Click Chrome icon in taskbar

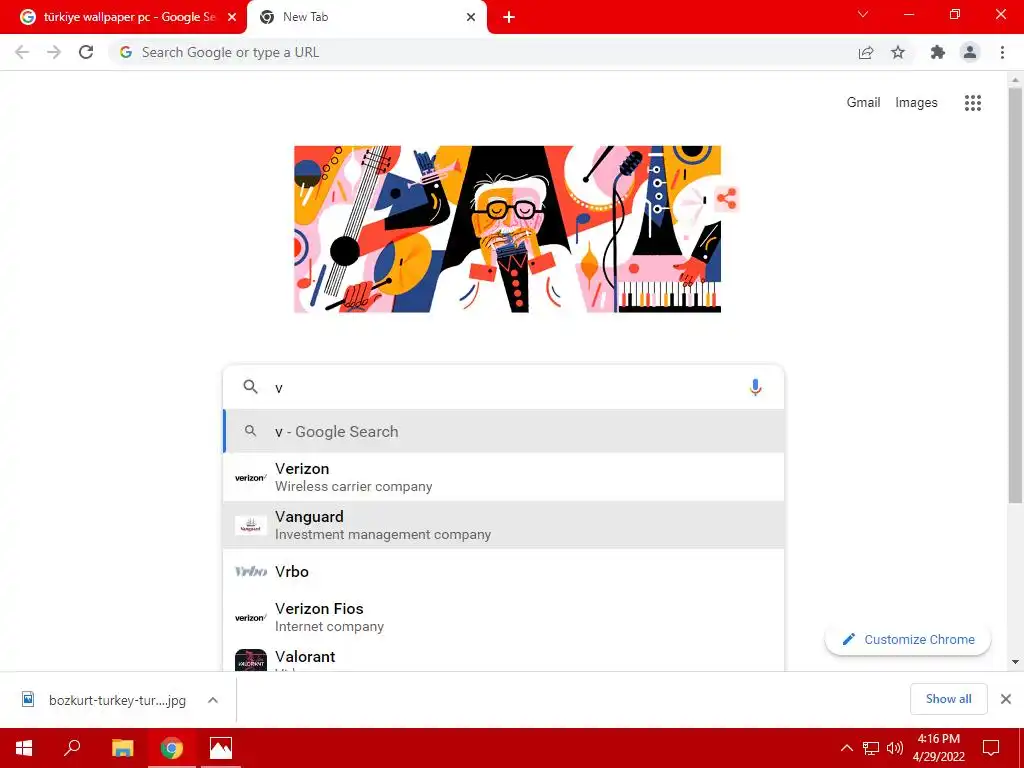(x=172, y=748)
